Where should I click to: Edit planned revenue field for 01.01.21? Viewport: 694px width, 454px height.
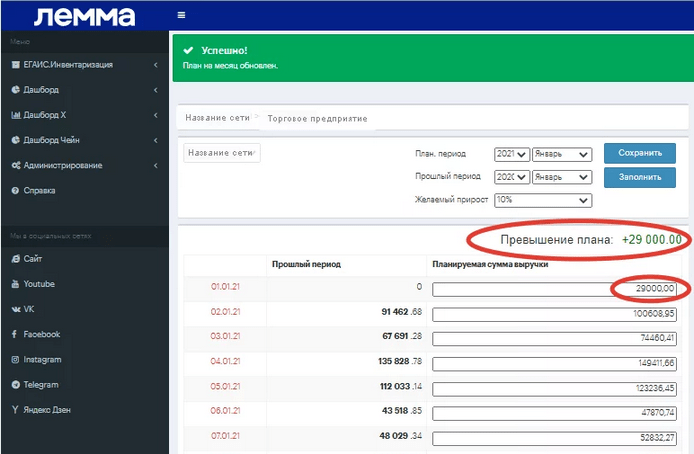point(554,289)
